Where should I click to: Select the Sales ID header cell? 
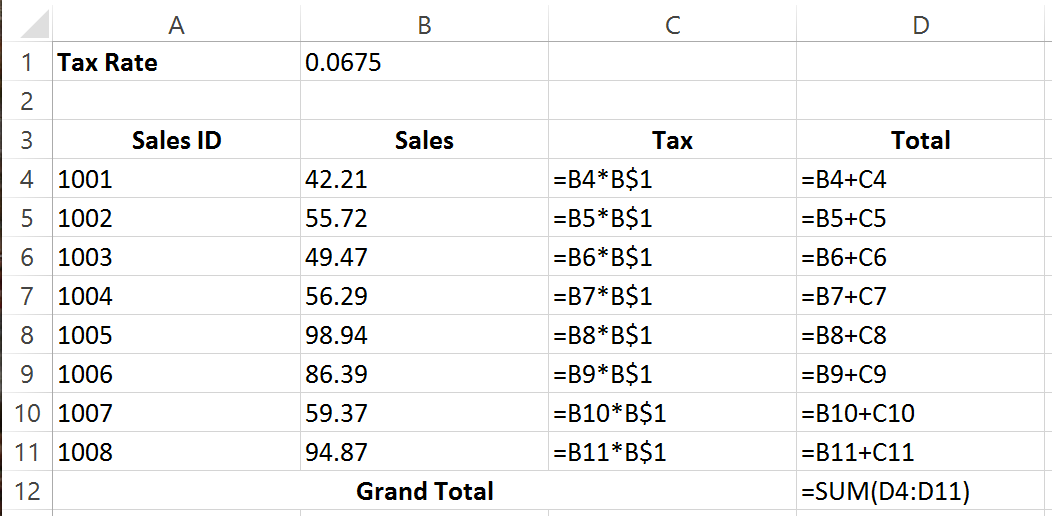[176, 141]
